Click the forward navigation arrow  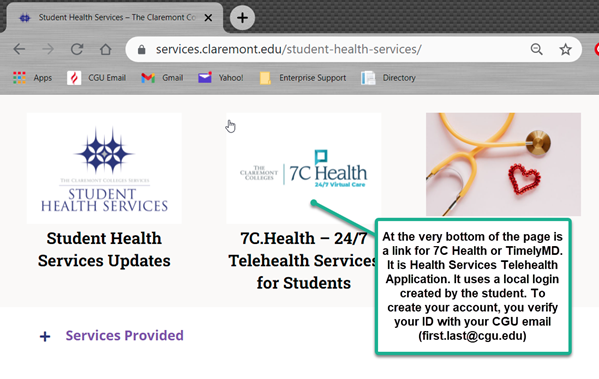(48, 49)
